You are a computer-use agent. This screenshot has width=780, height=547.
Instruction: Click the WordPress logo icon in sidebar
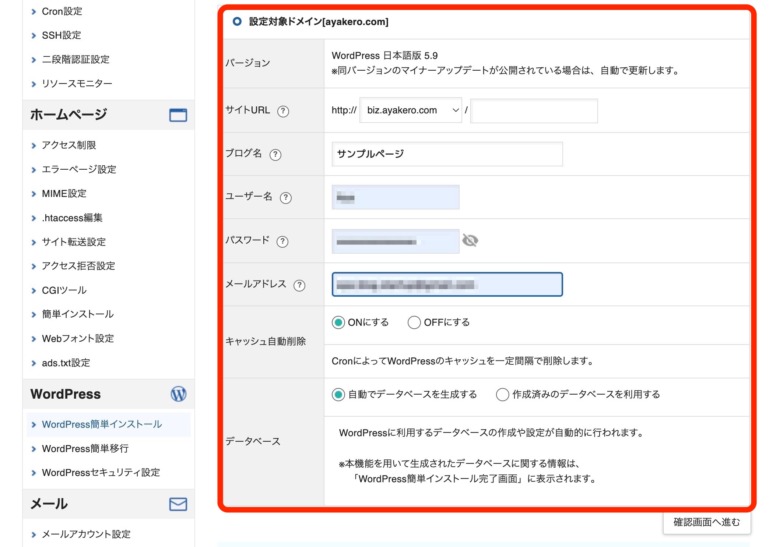click(x=178, y=394)
